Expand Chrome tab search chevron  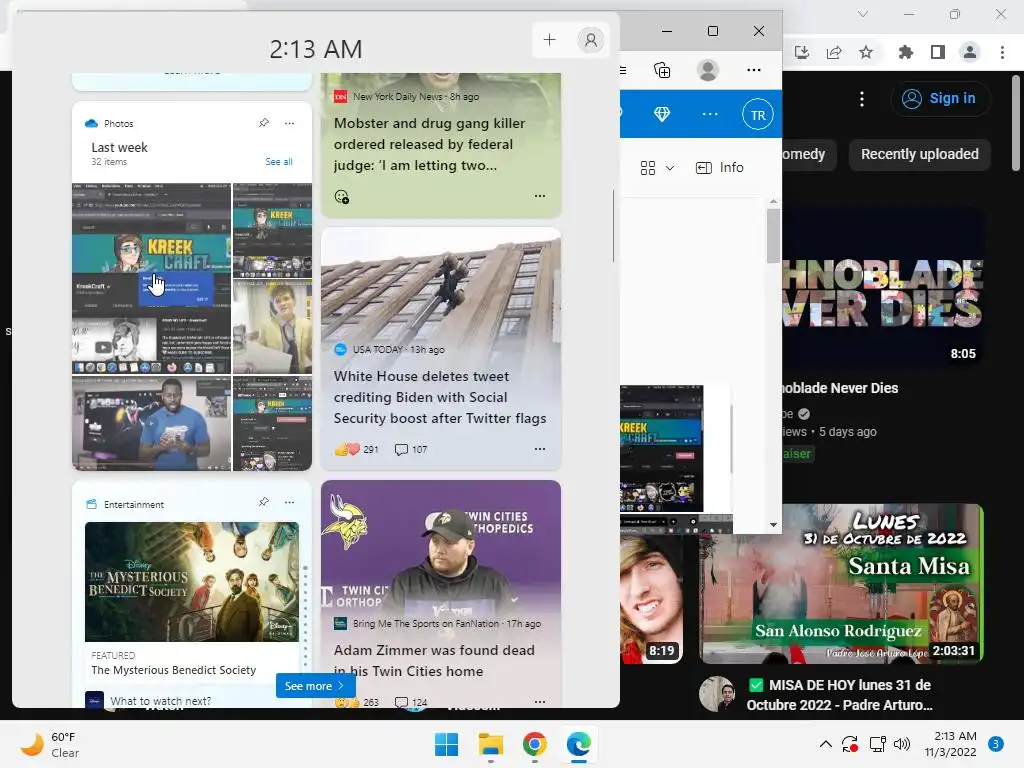[863, 14]
